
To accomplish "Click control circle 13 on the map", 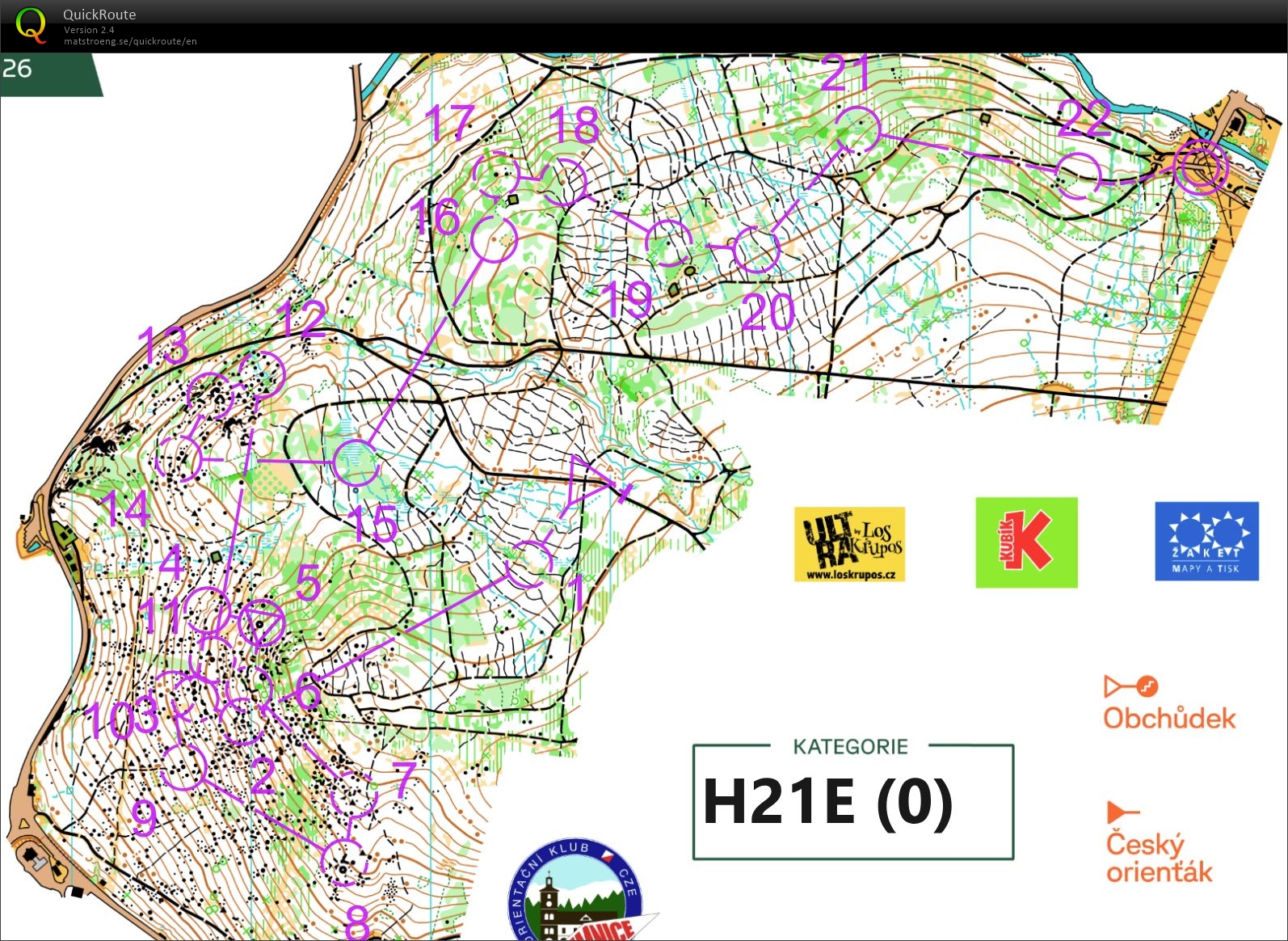I will click(x=211, y=396).
